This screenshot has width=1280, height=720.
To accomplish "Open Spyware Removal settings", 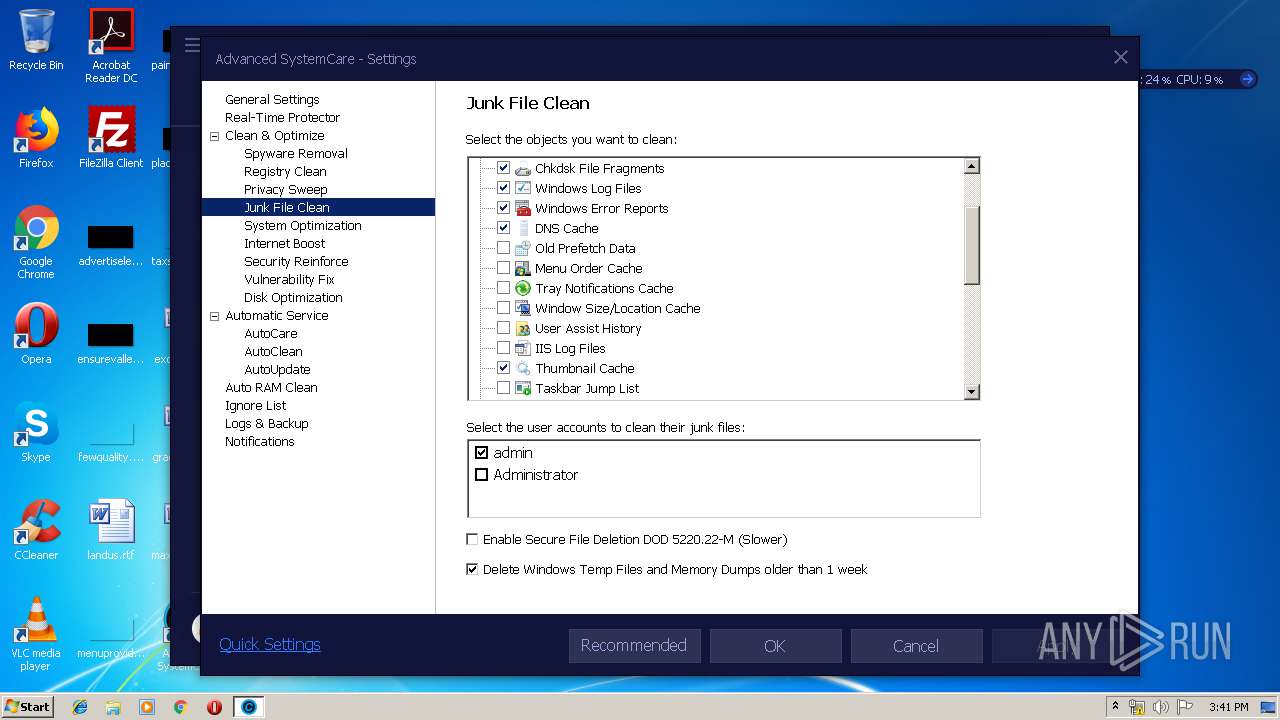I will point(296,154).
